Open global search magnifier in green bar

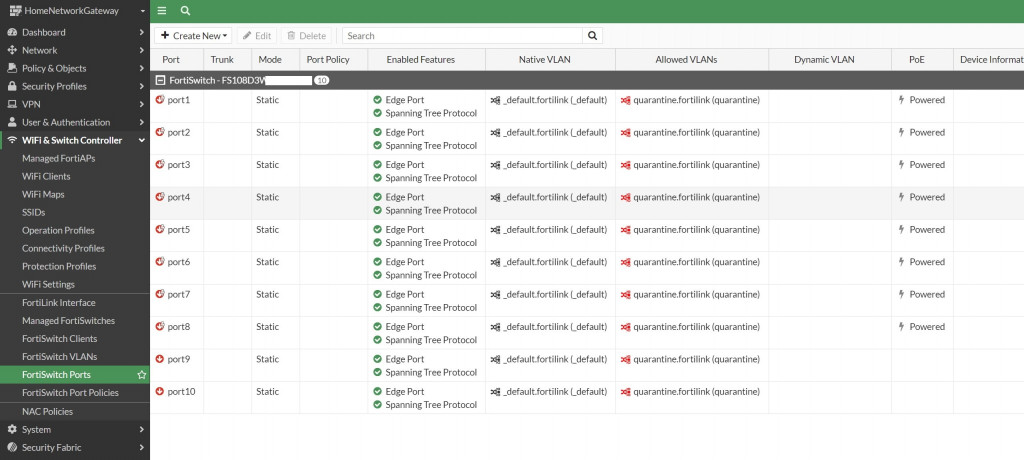(x=185, y=11)
